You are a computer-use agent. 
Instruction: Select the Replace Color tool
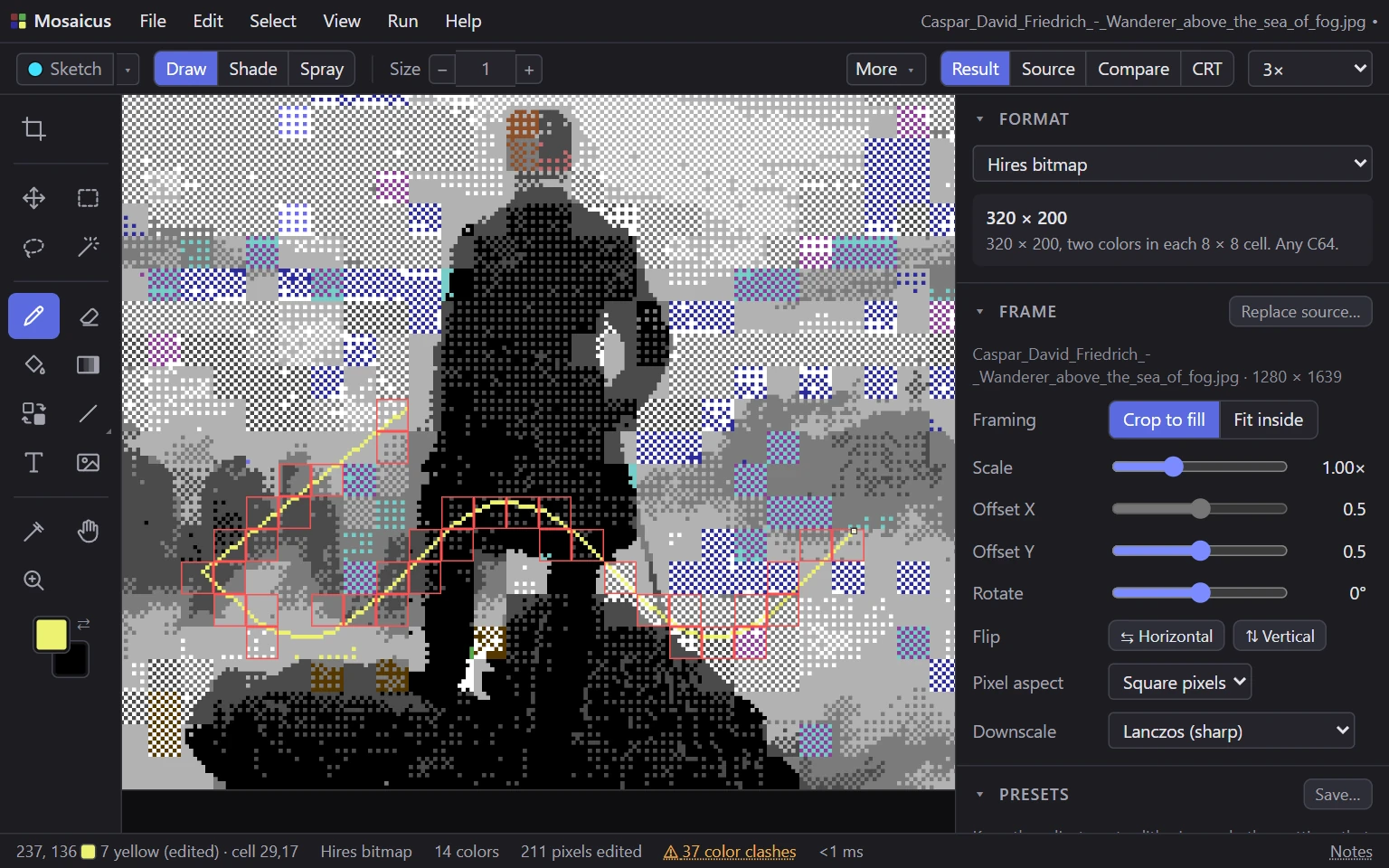click(33, 414)
